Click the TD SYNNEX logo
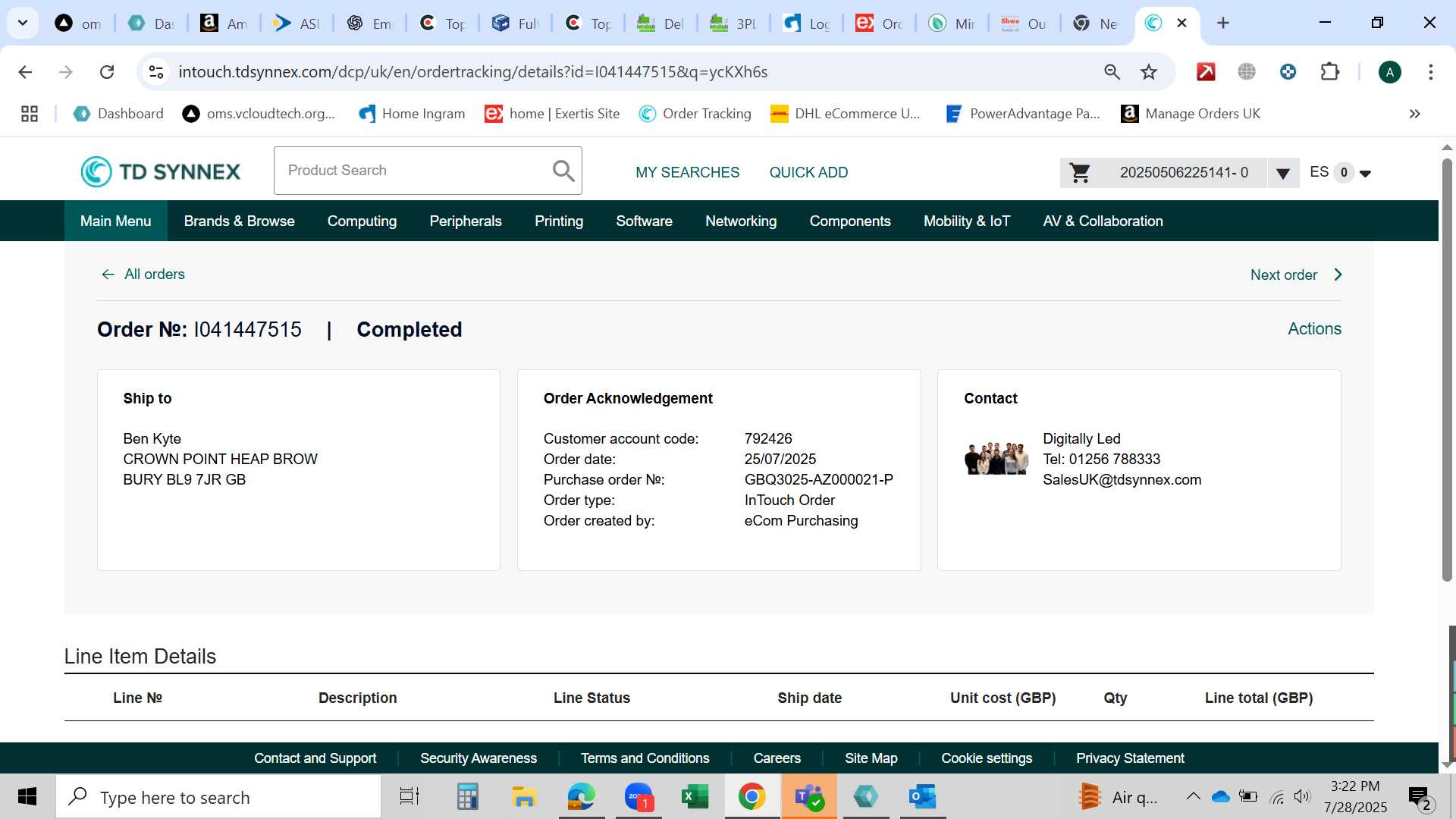Screen dimensions: 1456x819 pos(161,171)
